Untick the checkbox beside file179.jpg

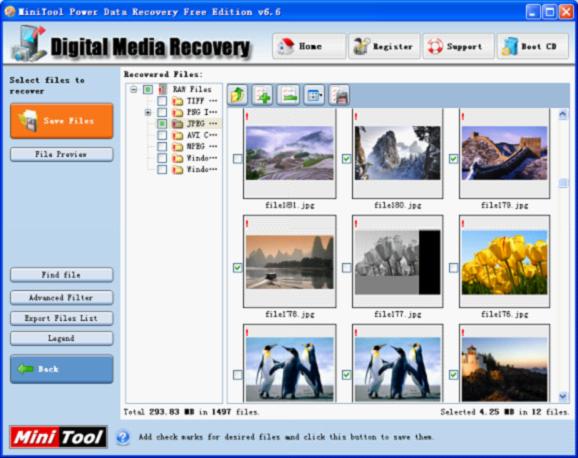[x=453, y=159]
